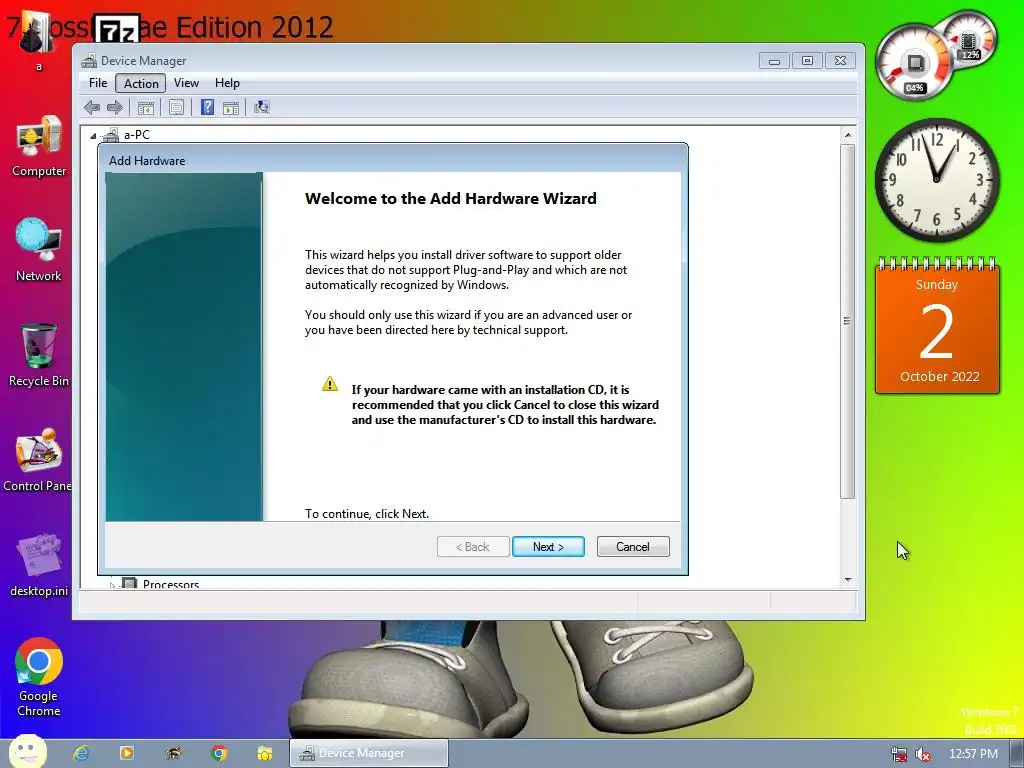
Task: Click the Show desktop button at taskbar end
Action: [1017, 753]
